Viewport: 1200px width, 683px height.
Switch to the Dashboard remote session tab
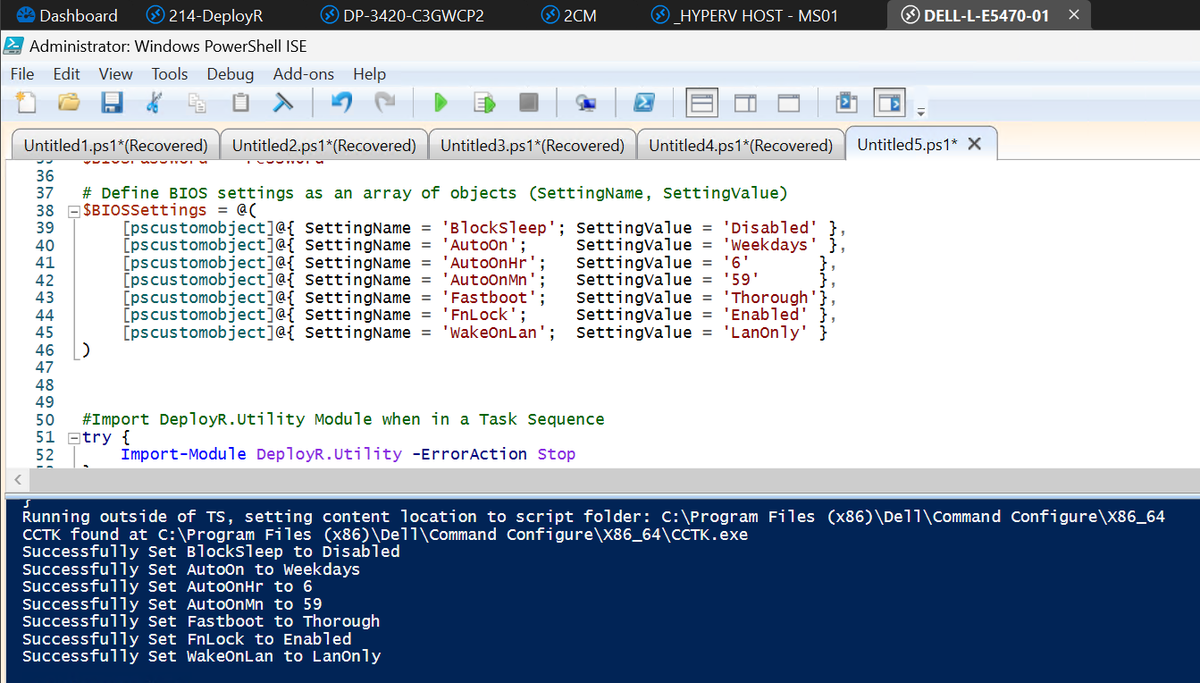tap(66, 15)
